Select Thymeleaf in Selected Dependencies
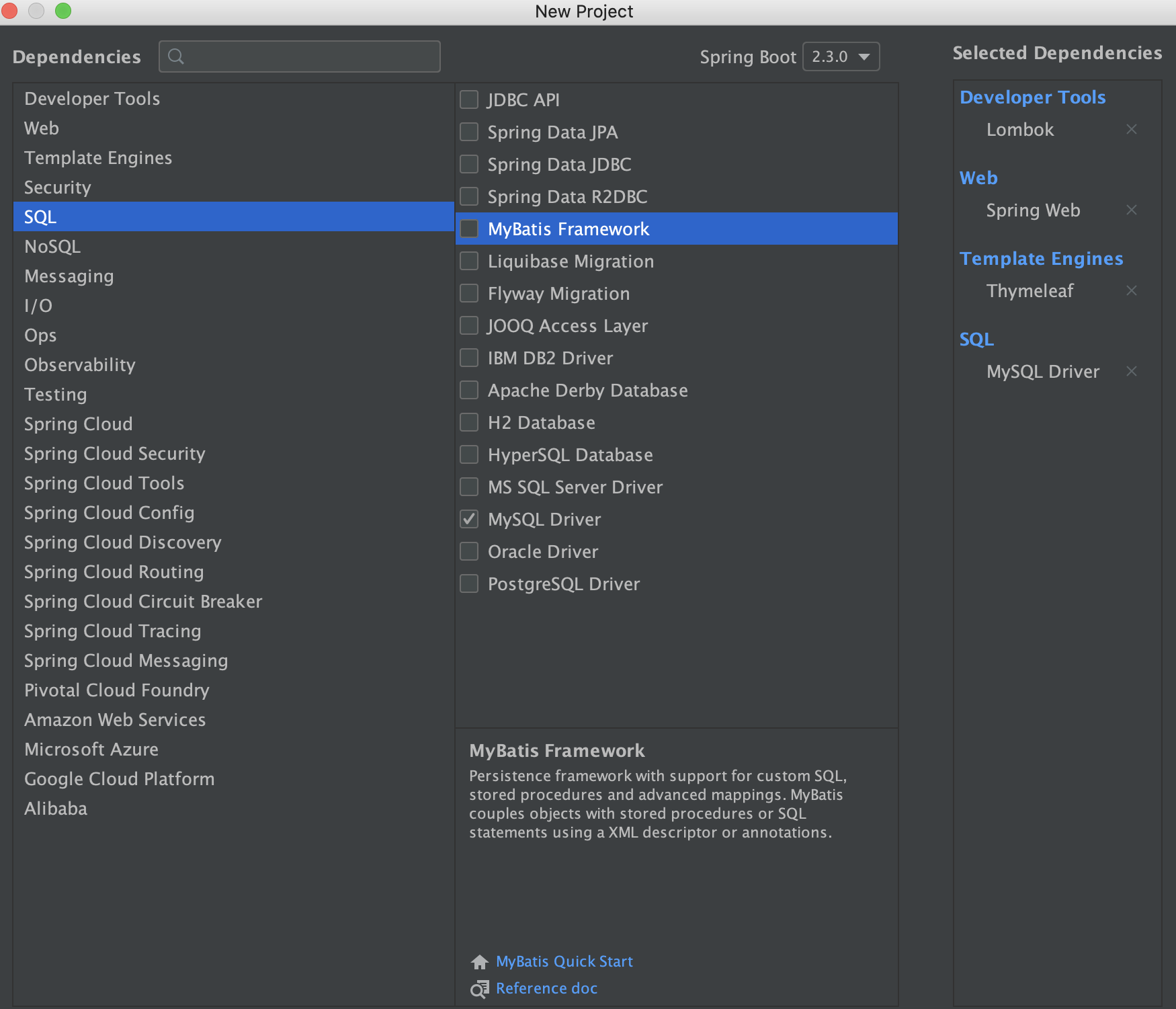The image size is (1176, 1009). (1030, 291)
